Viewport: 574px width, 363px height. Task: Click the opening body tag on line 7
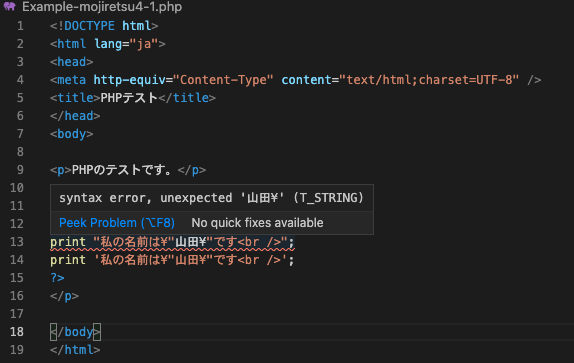tap(71, 134)
